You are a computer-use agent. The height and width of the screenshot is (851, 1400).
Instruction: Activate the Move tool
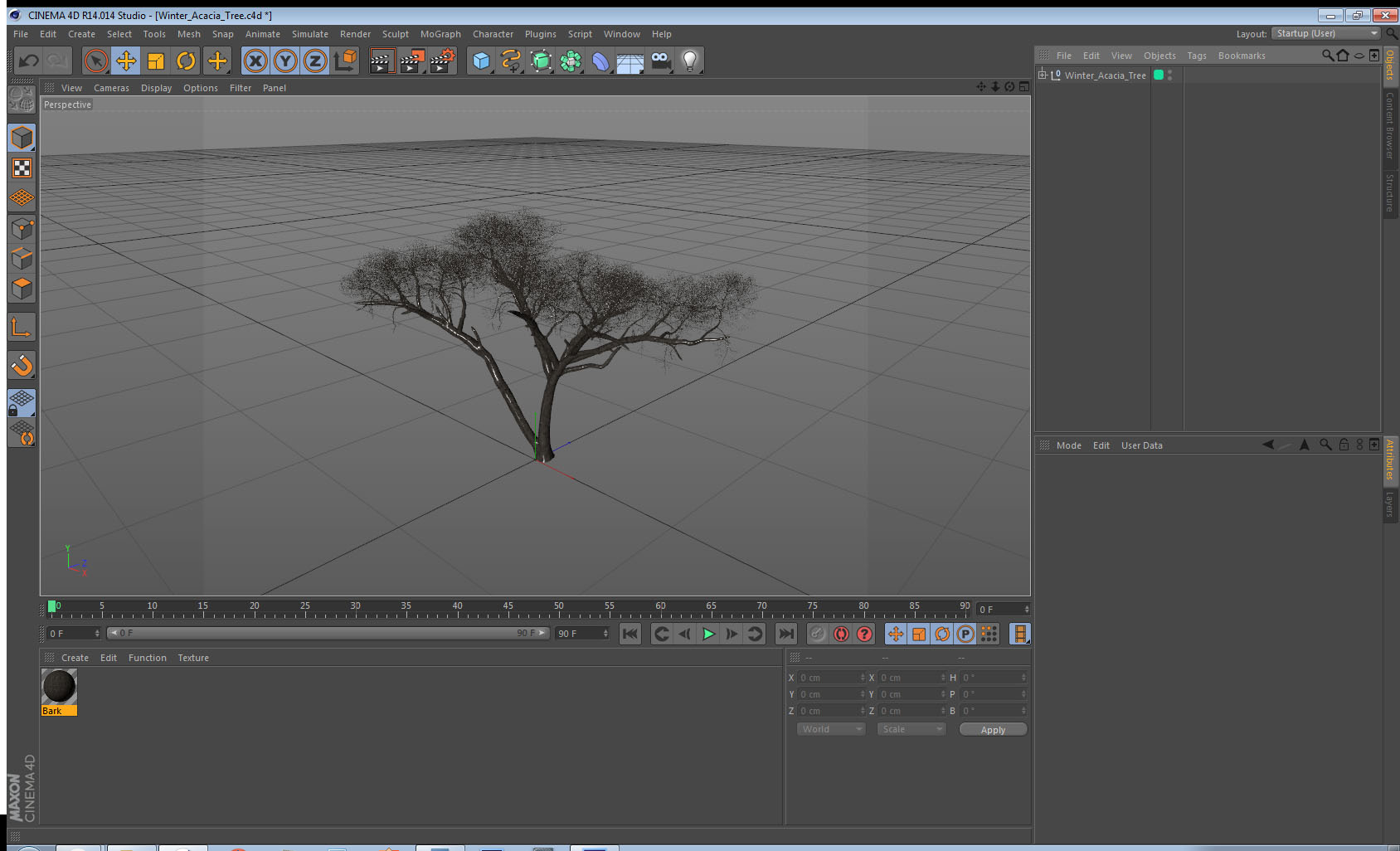pyautogui.click(x=126, y=61)
